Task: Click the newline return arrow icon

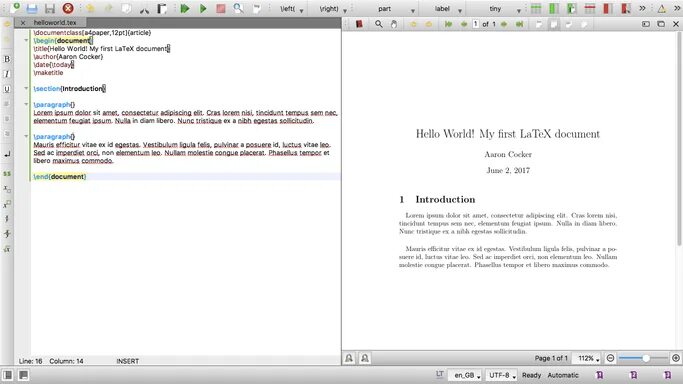Action: pyautogui.click(x=7, y=154)
